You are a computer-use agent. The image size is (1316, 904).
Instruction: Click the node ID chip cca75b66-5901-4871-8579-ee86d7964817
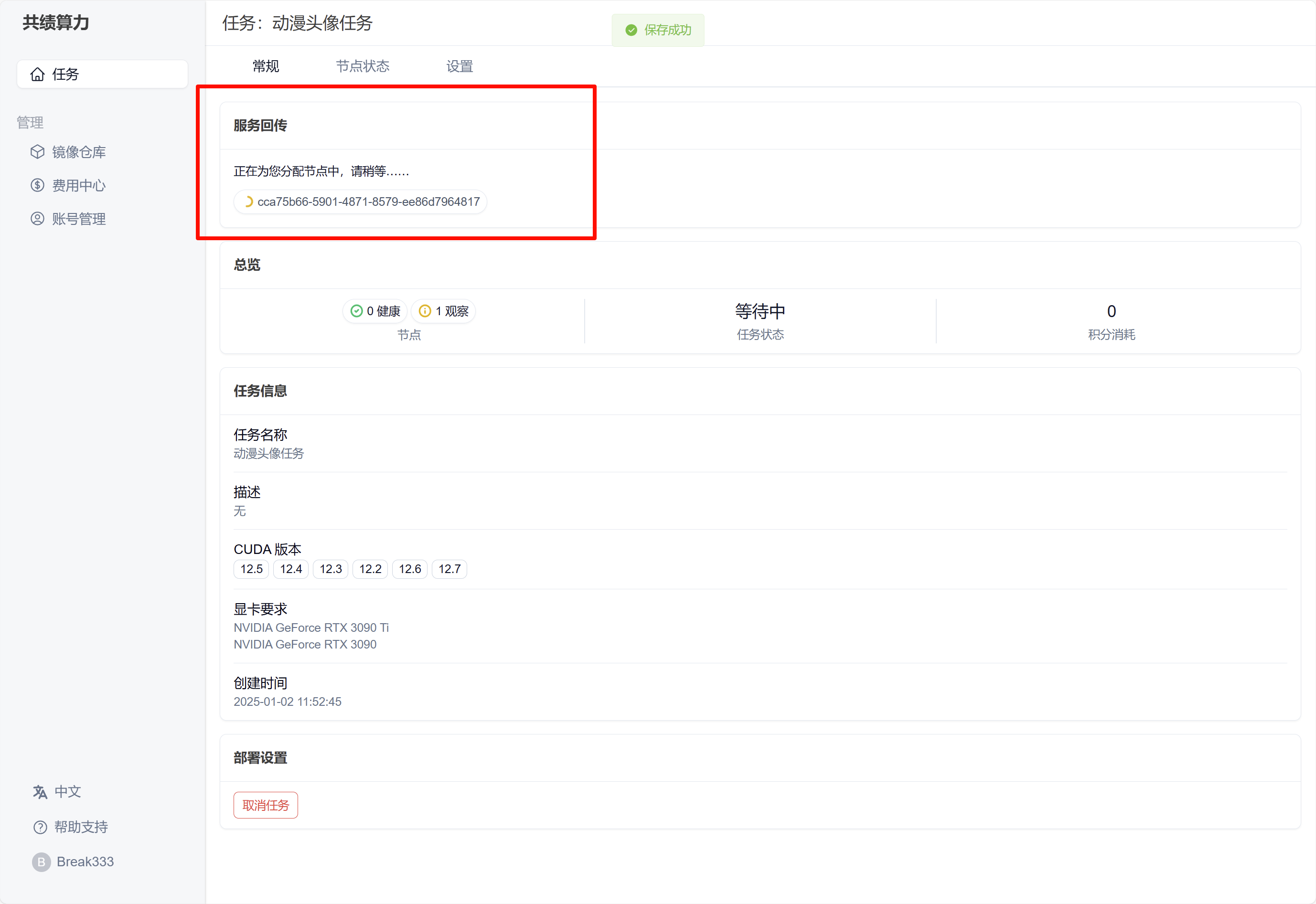tap(360, 202)
